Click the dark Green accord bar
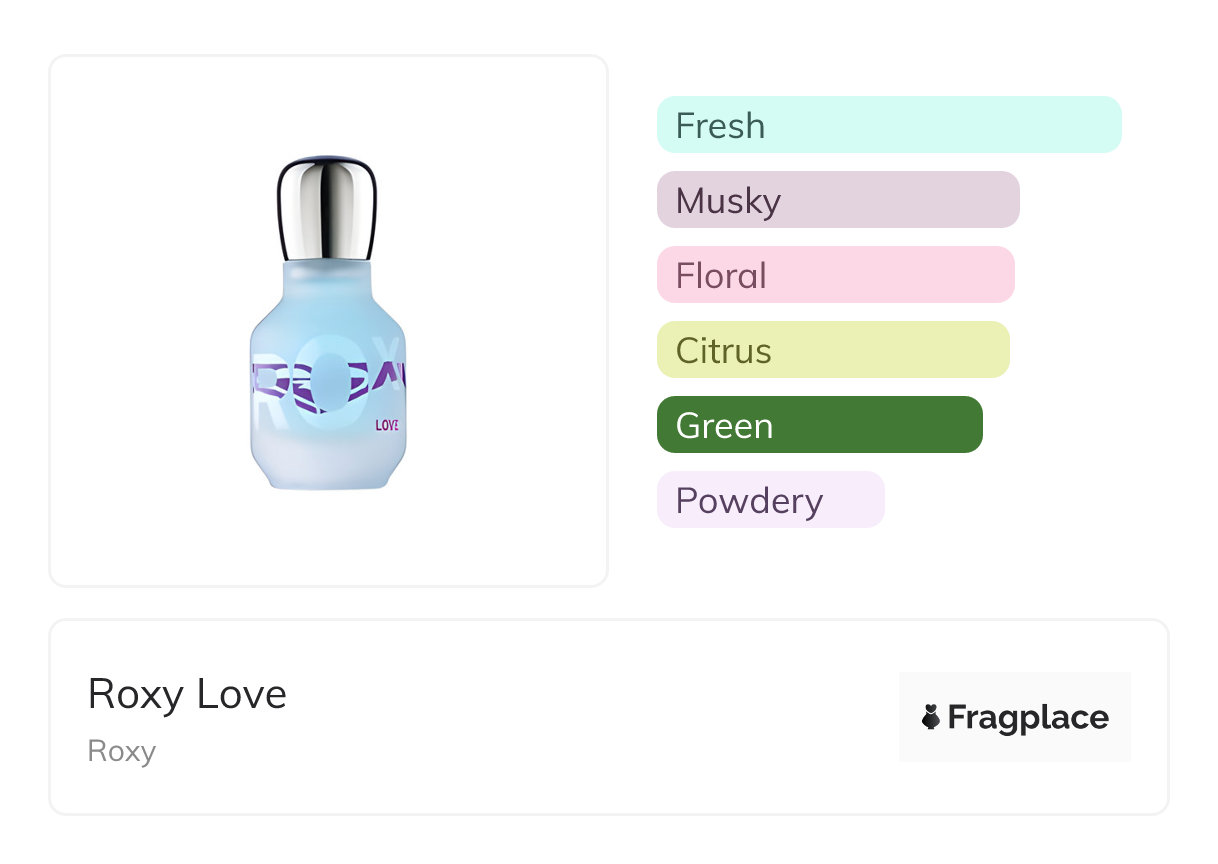This screenshot has height=864, width=1218. pos(819,425)
